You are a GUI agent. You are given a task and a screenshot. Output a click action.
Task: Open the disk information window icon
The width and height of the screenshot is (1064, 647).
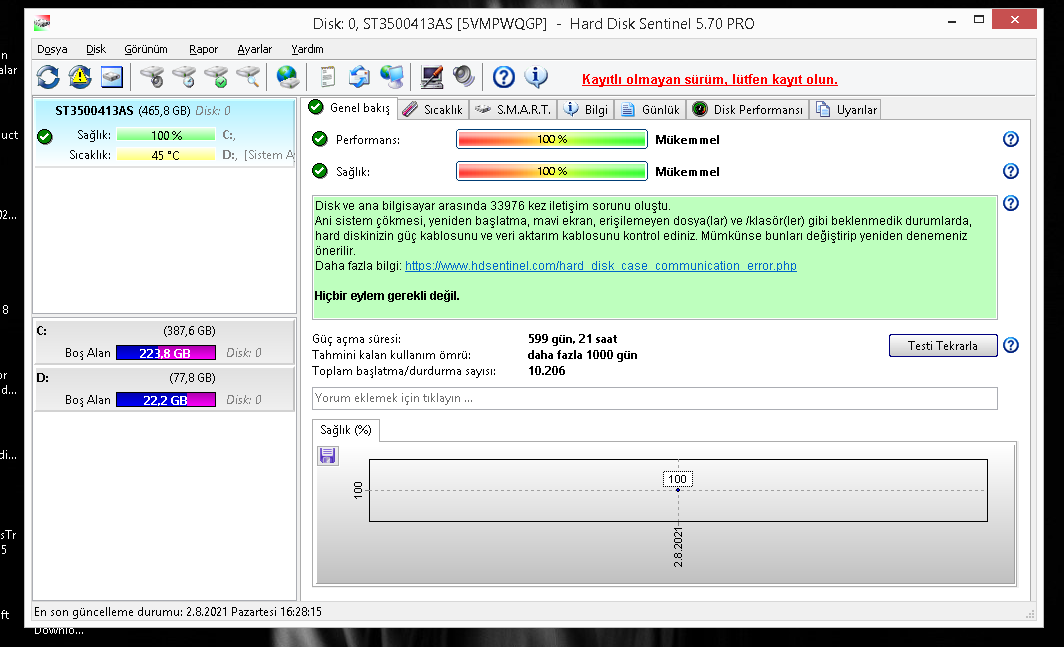(112, 77)
